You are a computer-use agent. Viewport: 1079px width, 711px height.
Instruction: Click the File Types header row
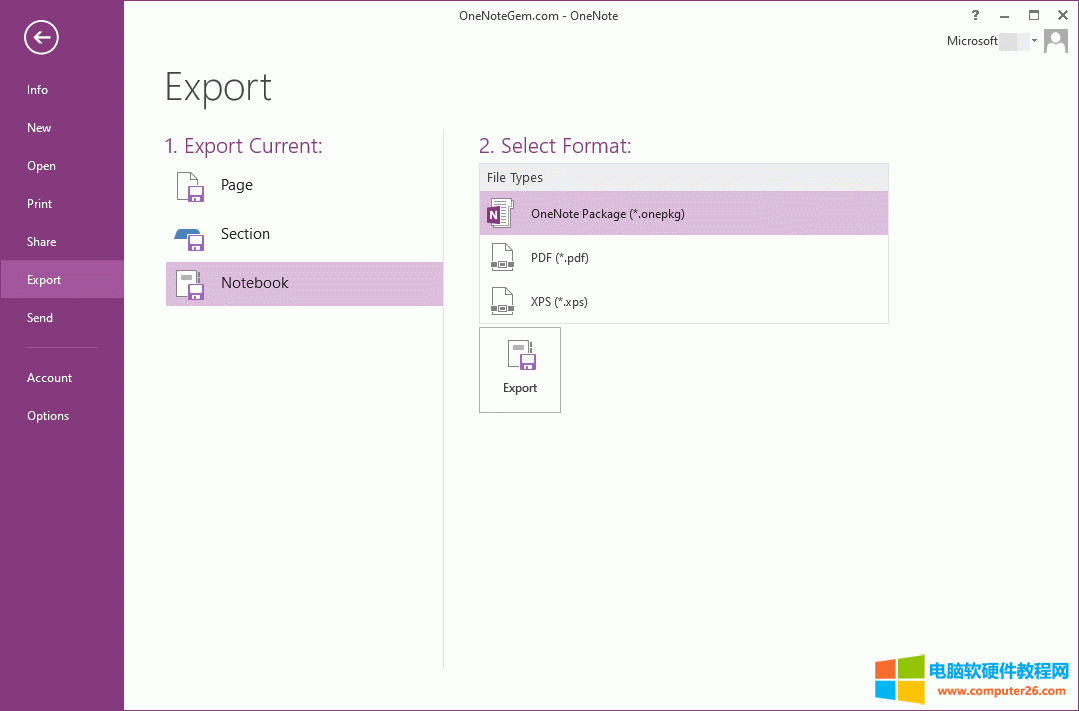[683, 177]
